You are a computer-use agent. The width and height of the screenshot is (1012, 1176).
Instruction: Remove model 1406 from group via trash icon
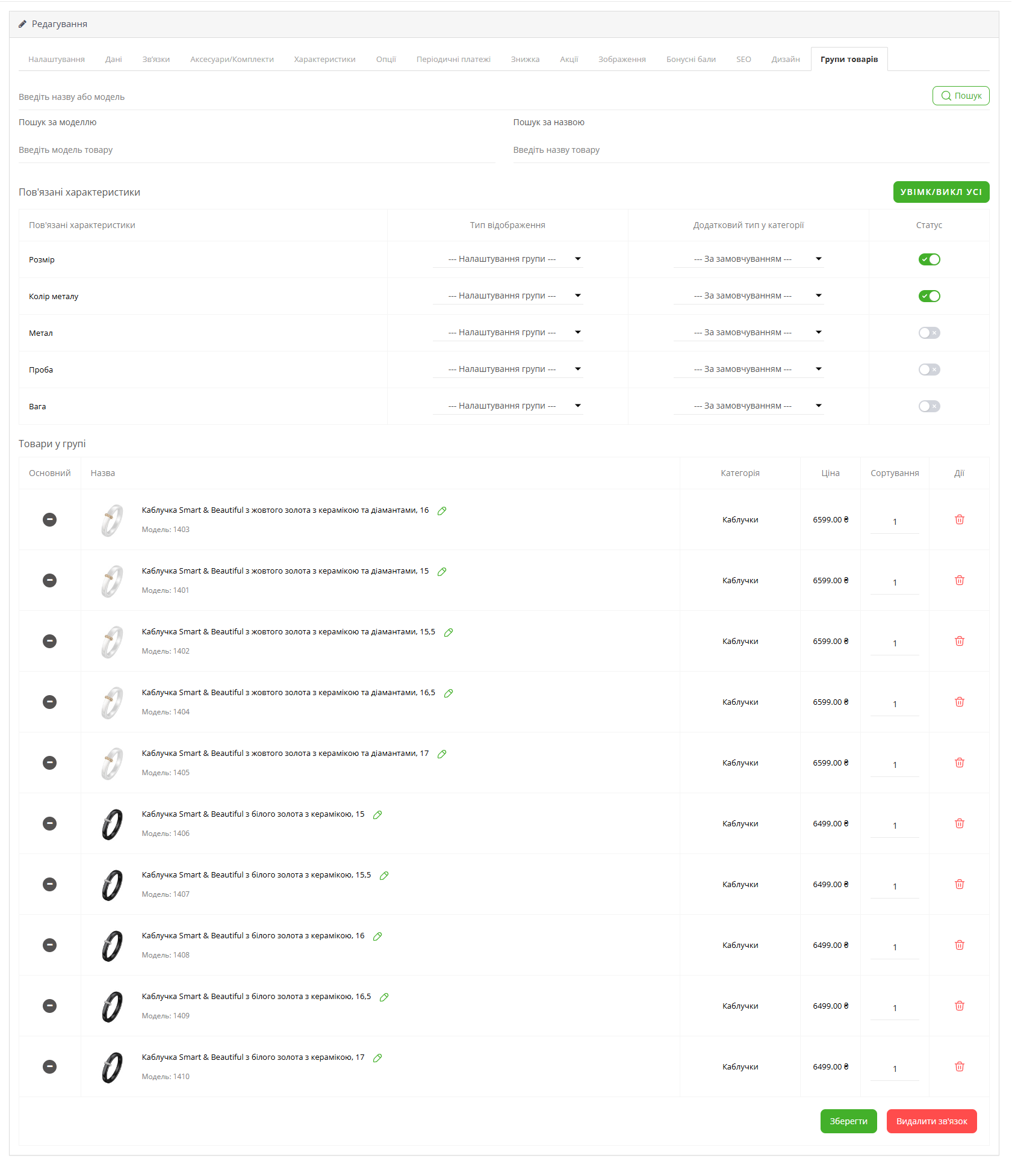[x=959, y=823]
